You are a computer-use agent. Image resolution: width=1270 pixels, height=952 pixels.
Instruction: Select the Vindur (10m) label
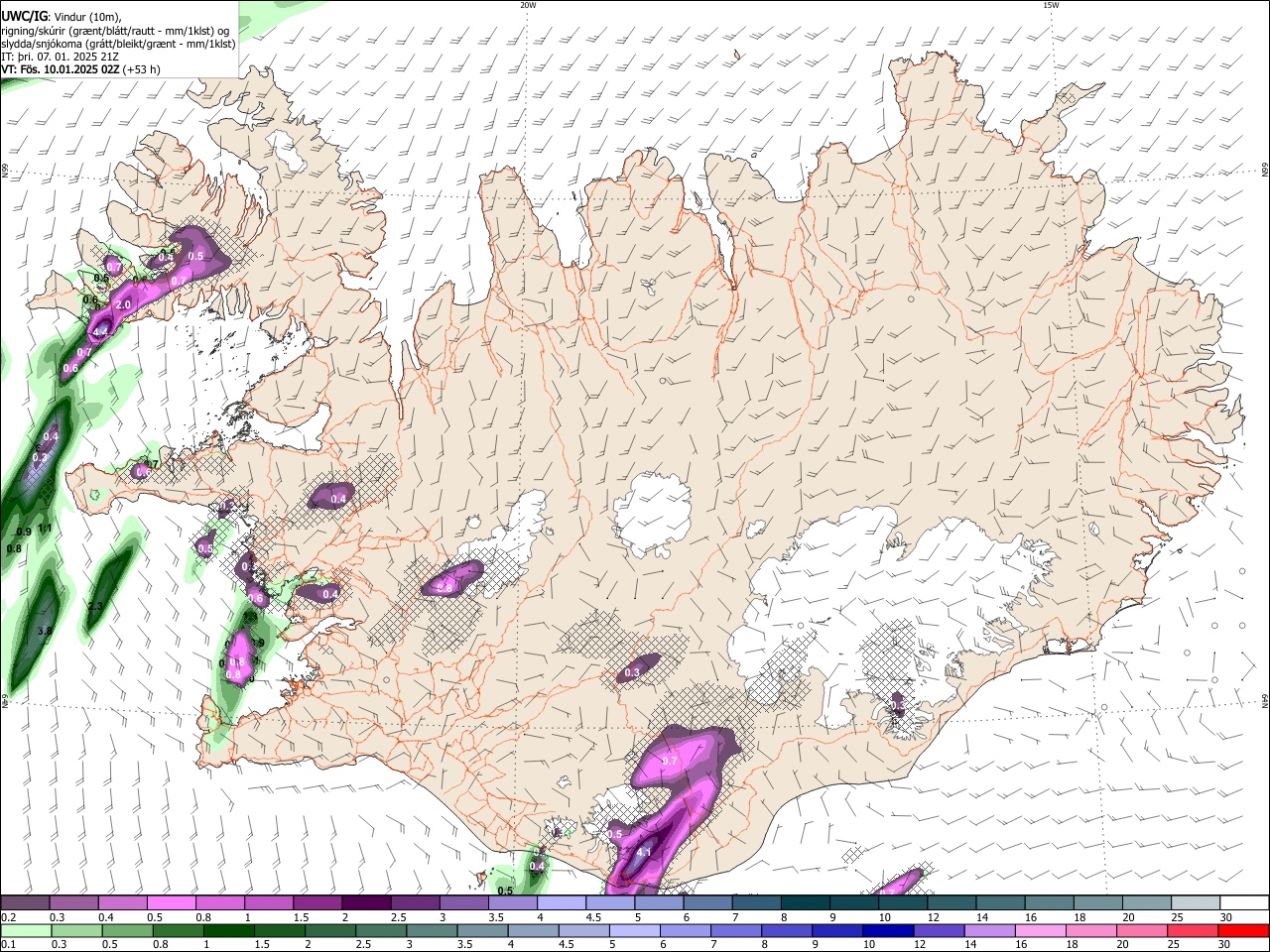[86, 17]
